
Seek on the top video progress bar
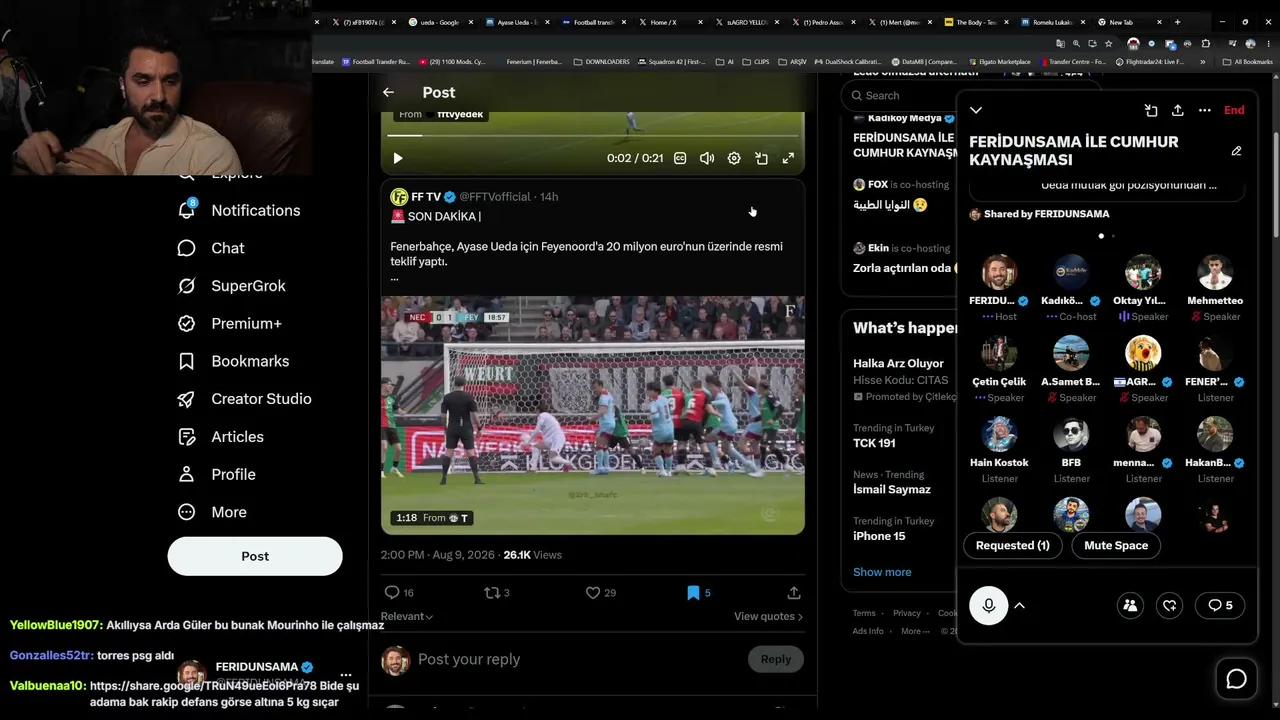tap(593, 135)
